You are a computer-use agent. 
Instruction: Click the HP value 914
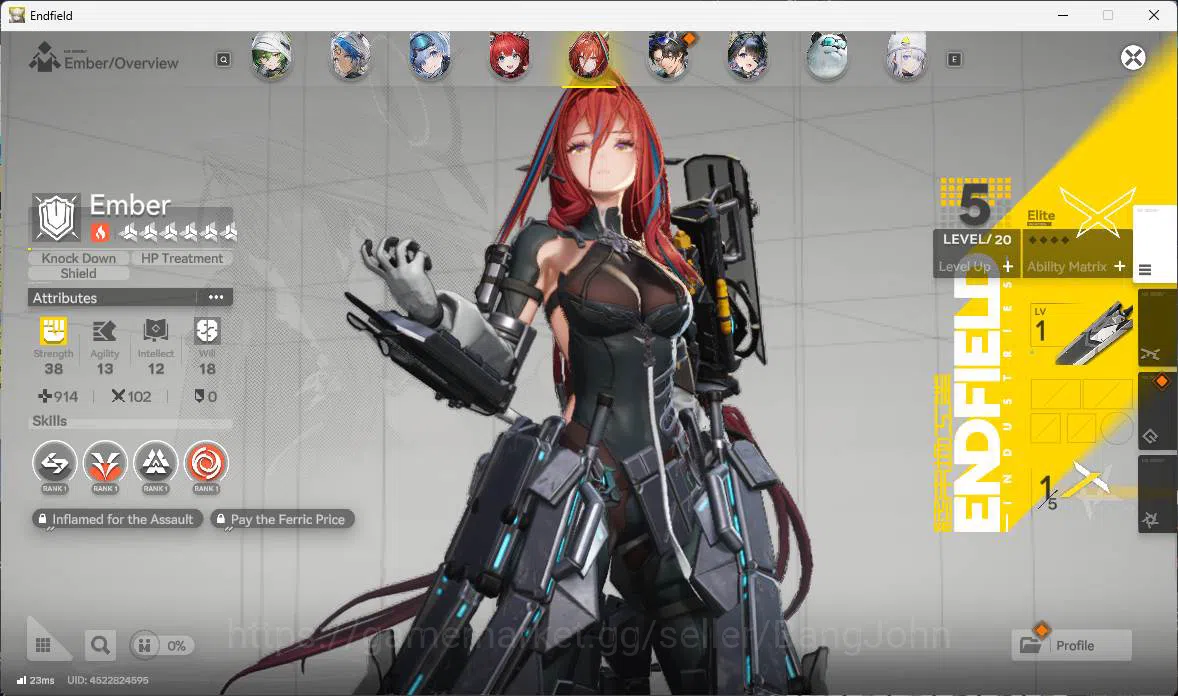tap(59, 396)
